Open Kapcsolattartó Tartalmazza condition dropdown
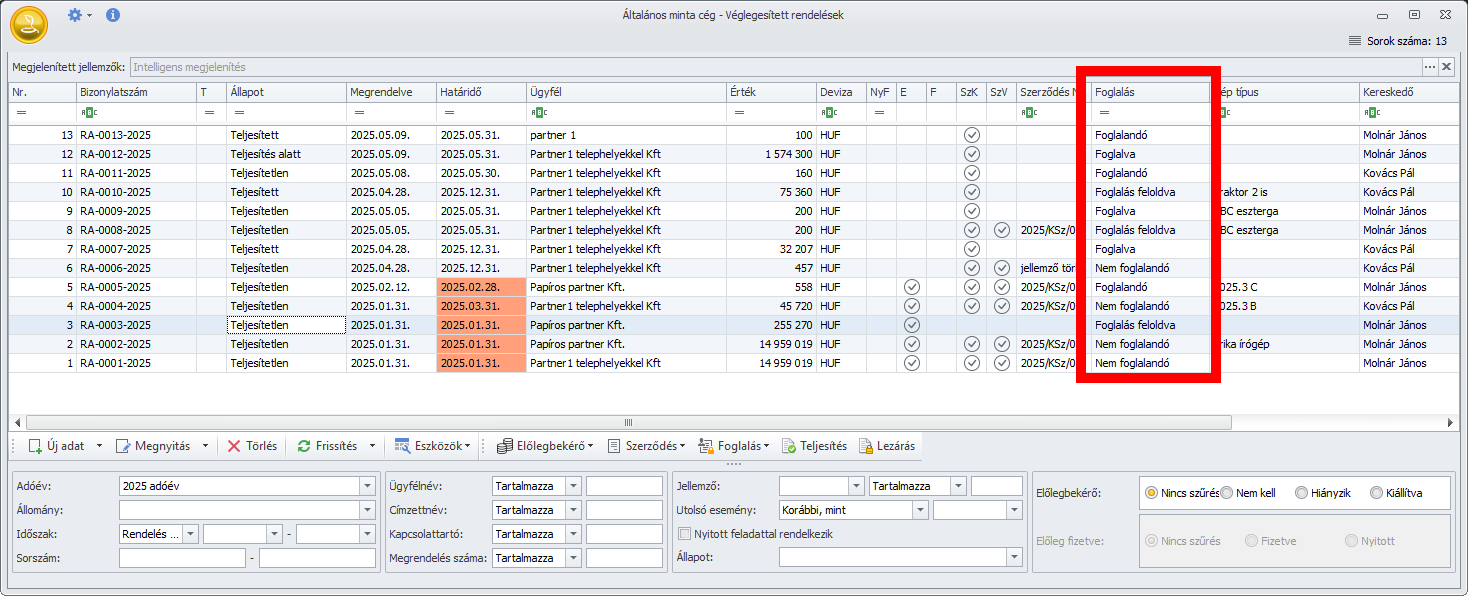Viewport: 1468px width, 596px height. [x=573, y=534]
